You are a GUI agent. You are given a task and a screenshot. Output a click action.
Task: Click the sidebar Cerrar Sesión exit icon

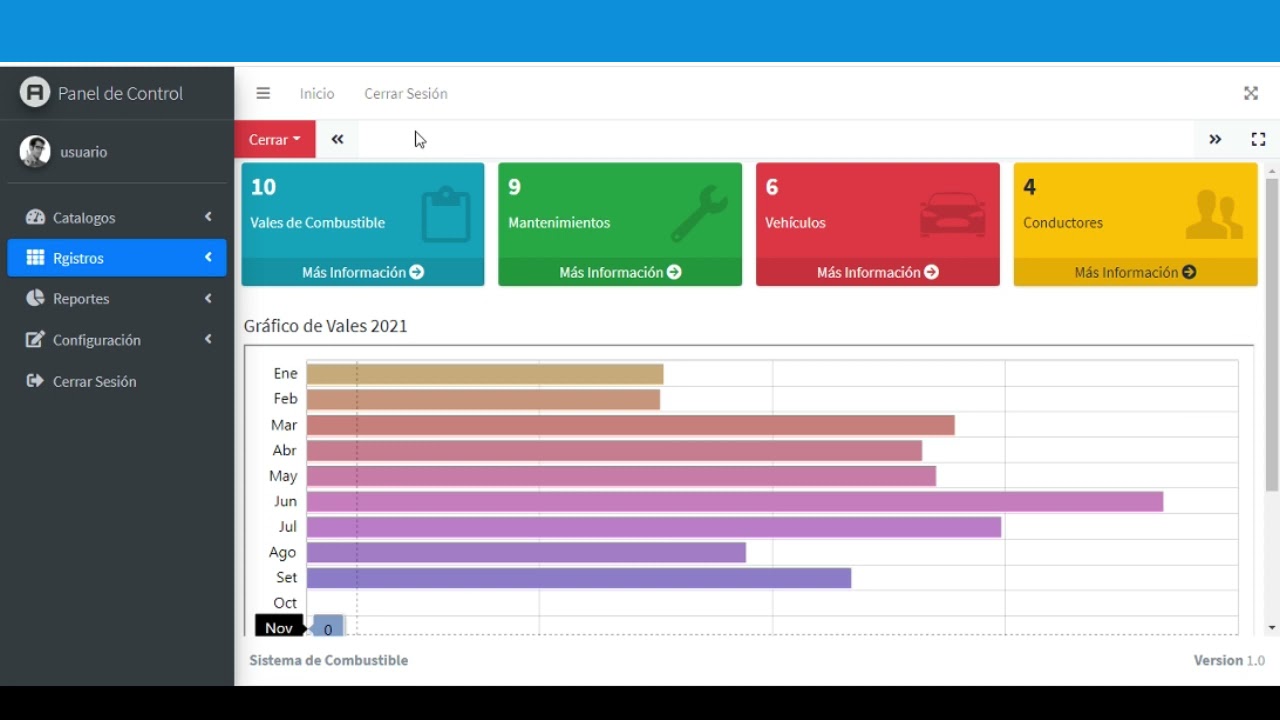pos(35,381)
